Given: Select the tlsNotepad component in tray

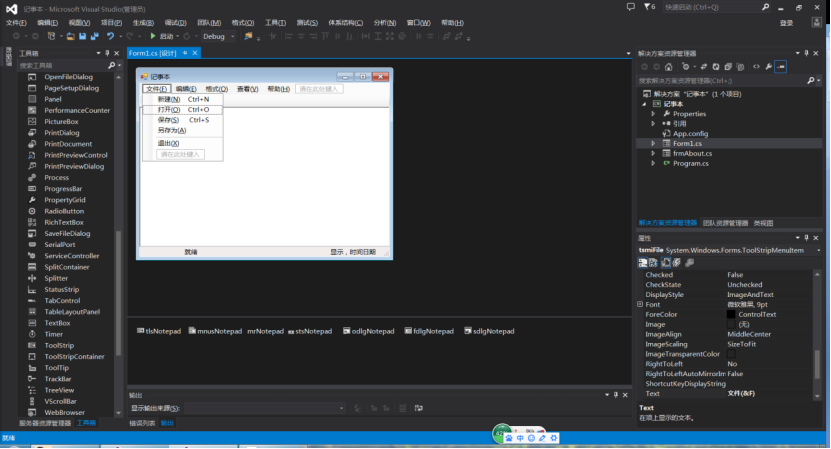Looking at the screenshot, I should click(158, 331).
